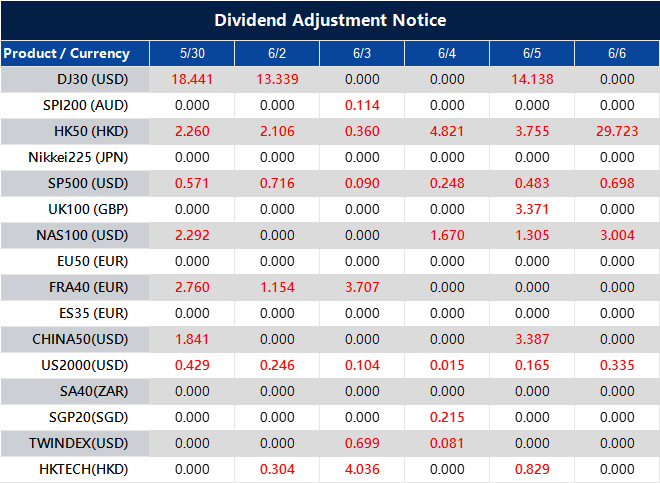Screen dimensions: 660x483
Task: Select the 29.723 cell in HK50 row
Action: pos(617,131)
